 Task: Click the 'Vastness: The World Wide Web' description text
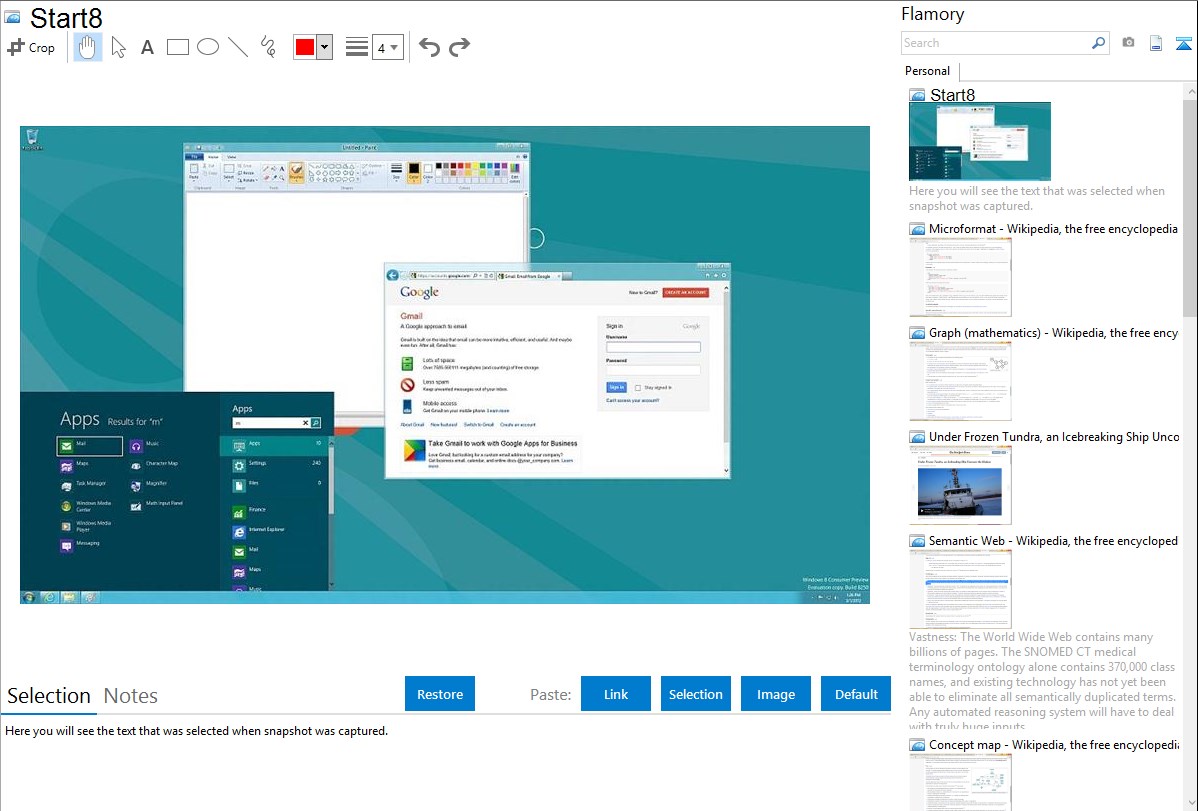(x=1042, y=682)
